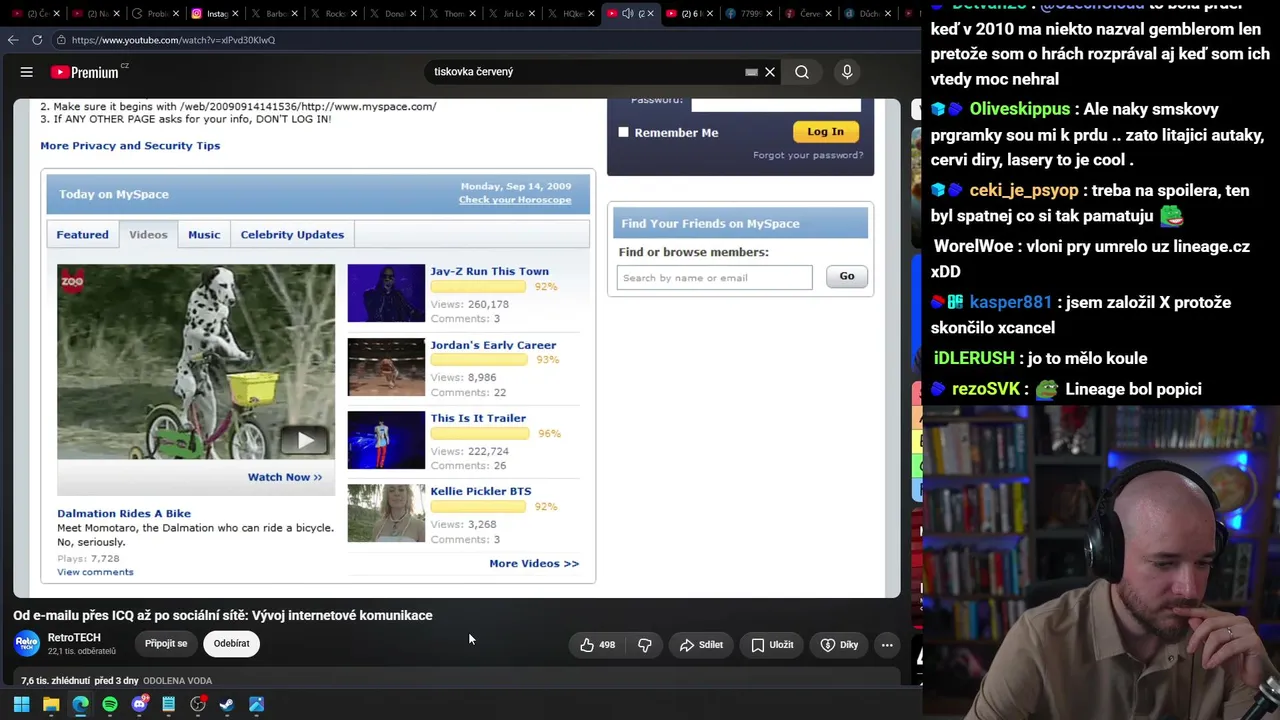This screenshot has height=720, width=1280.
Task: Open Spotify from the taskbar
Action: point(110,704)
